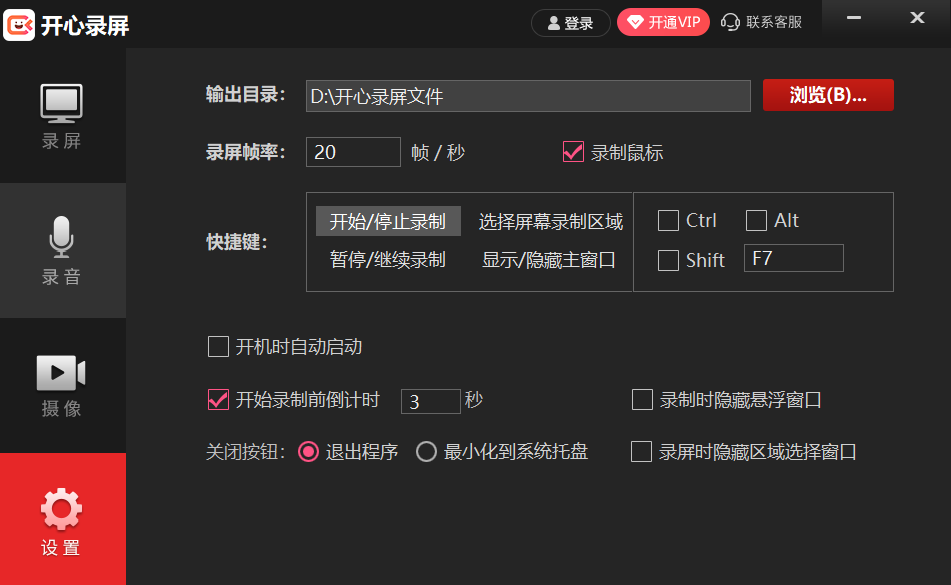Toggle the Shift modifier checkbox

pos(666,260)
